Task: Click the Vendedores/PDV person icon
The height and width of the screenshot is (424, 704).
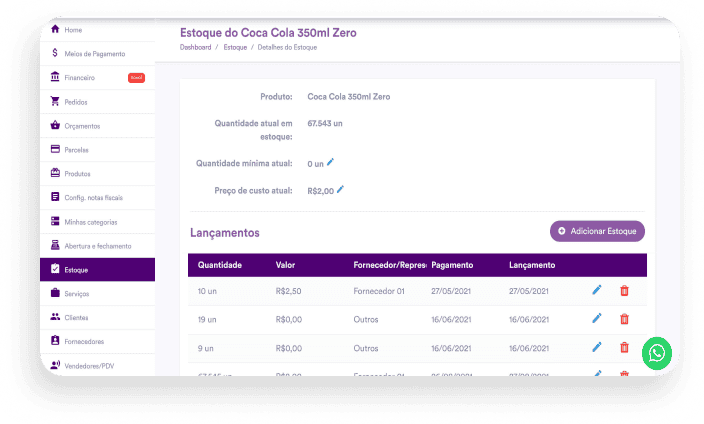Action: point(55,365)
